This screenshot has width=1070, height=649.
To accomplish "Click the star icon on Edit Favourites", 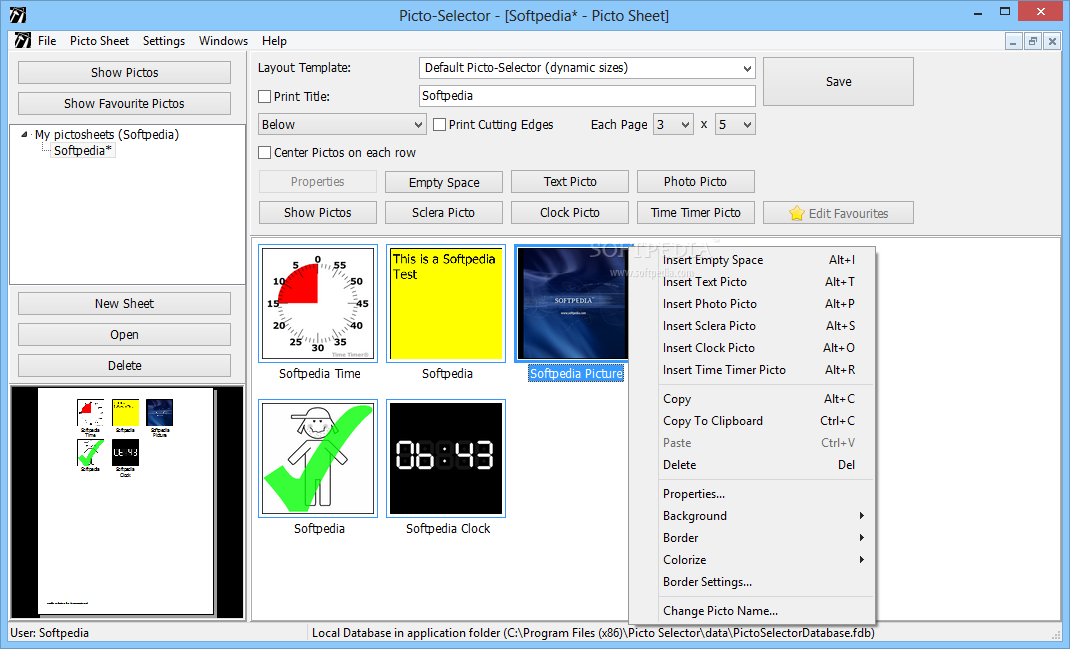I will pyautogui.click(x=796, y=213).
